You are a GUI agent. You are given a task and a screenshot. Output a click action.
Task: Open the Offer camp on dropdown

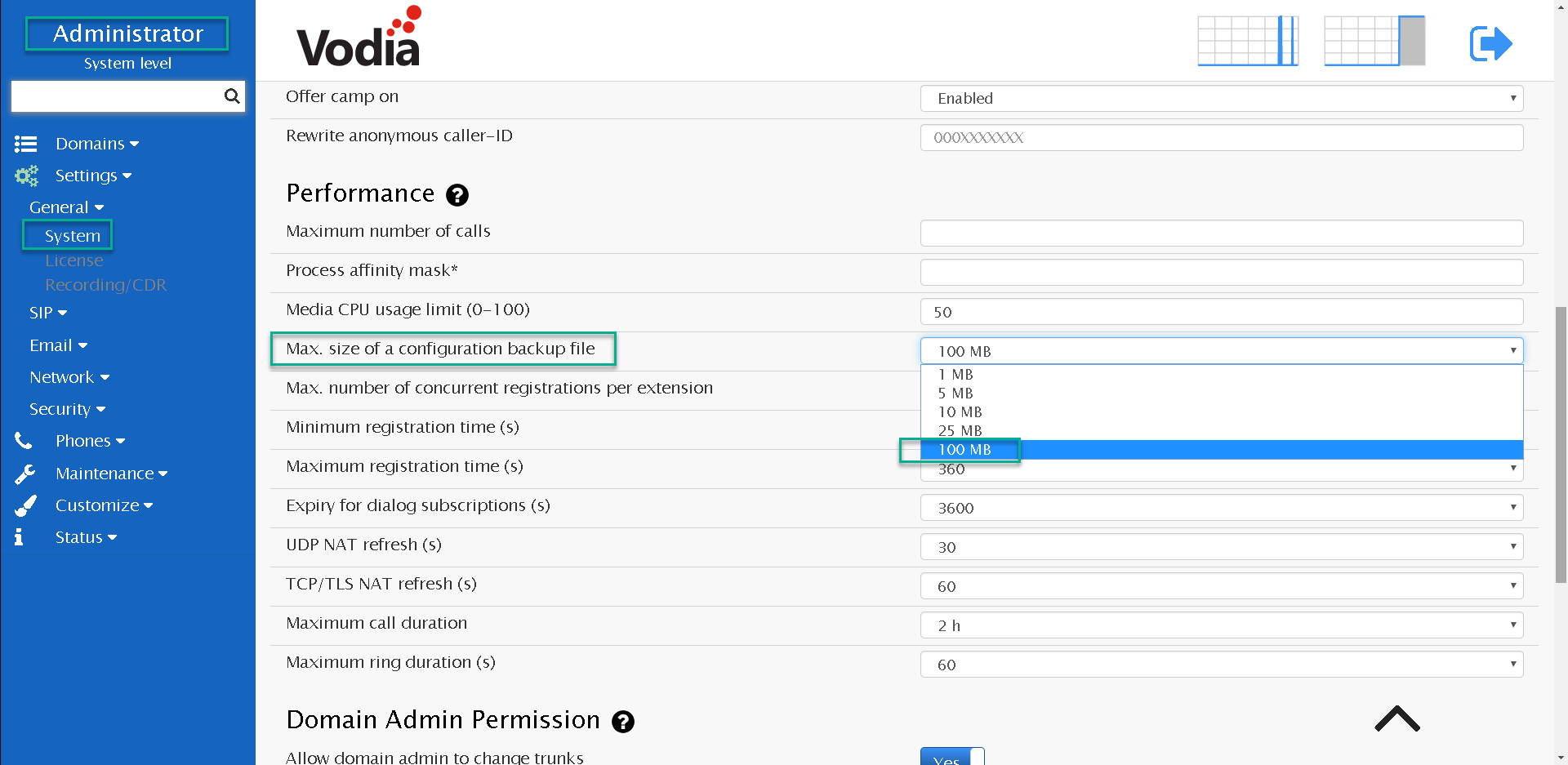pyautogui.click(x=1222, y=99)
